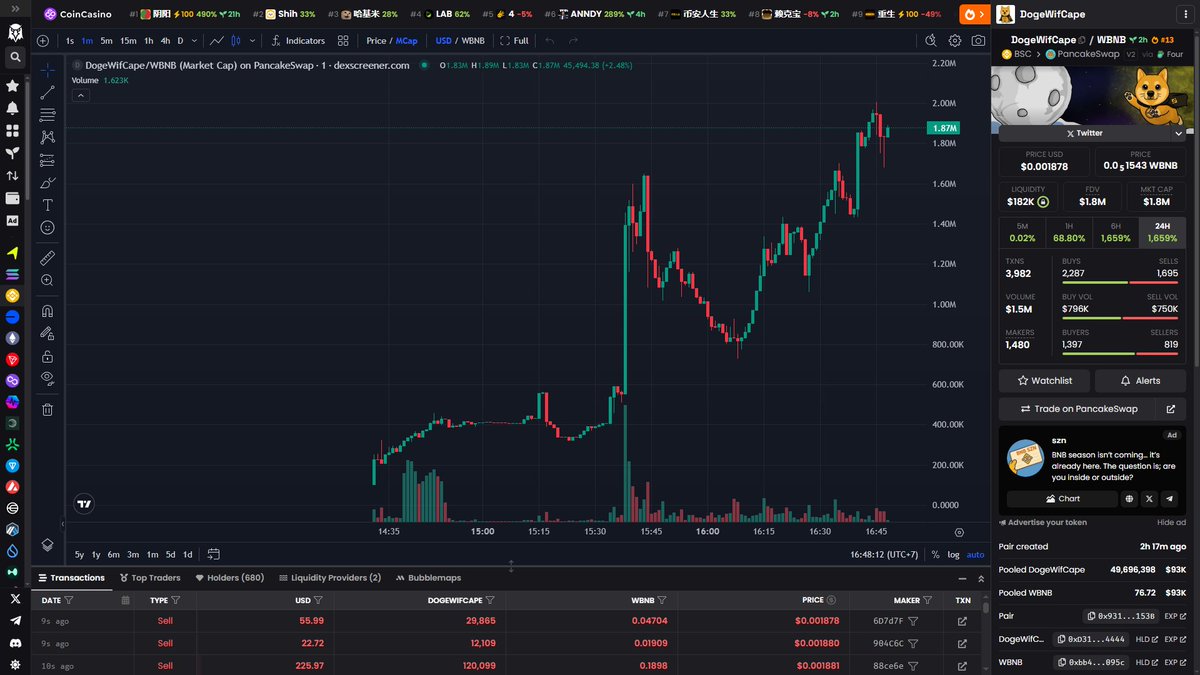Click Hide ad link
The width and height of the screenshot is (1200, 675).
(1172, 522)
